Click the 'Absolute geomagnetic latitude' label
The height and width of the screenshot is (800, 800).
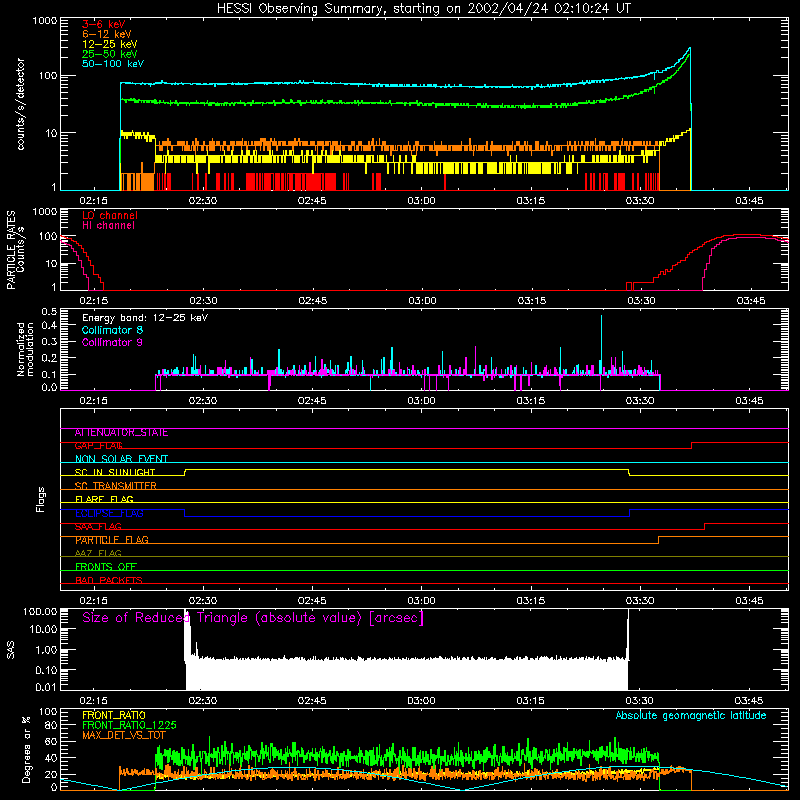tap(691, 716)
